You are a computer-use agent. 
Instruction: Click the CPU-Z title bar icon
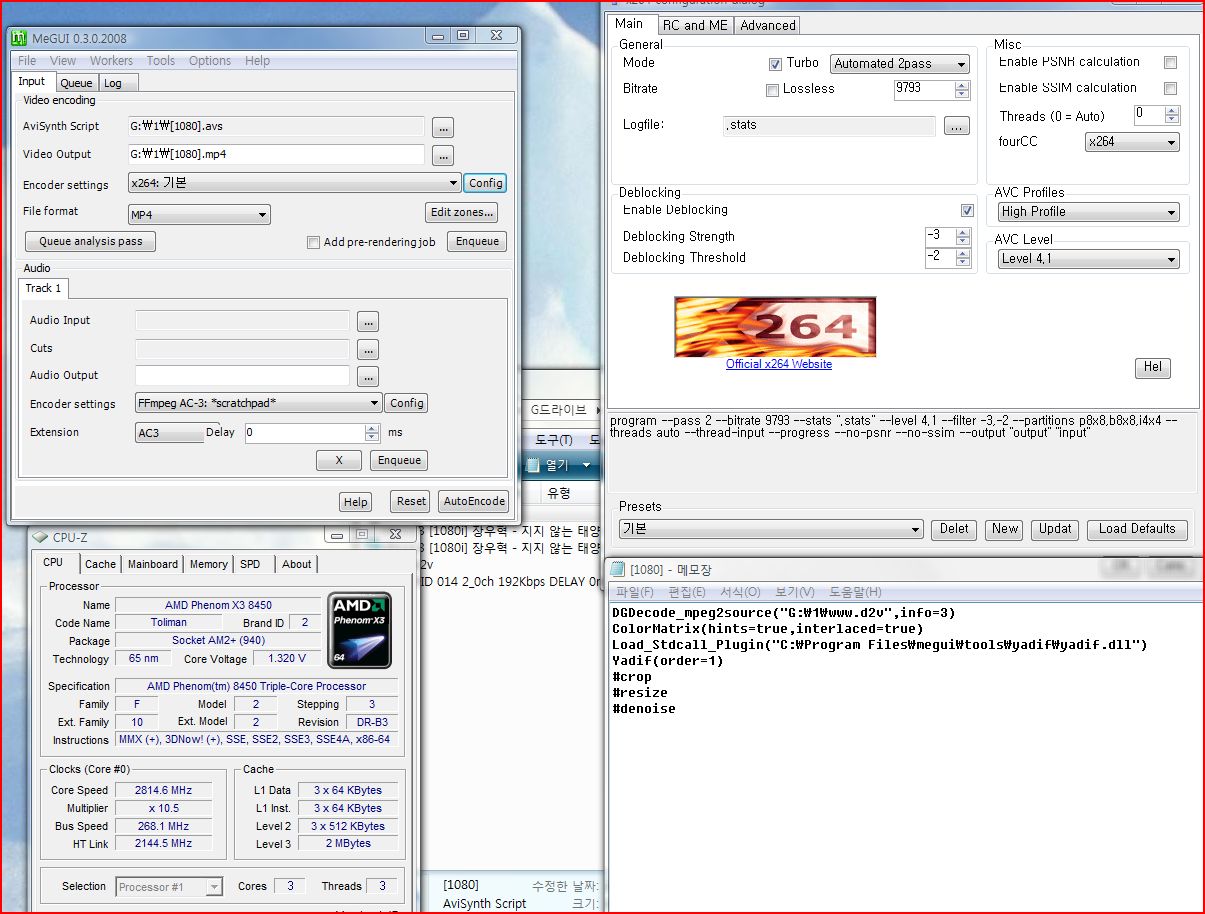click(40, 537)
